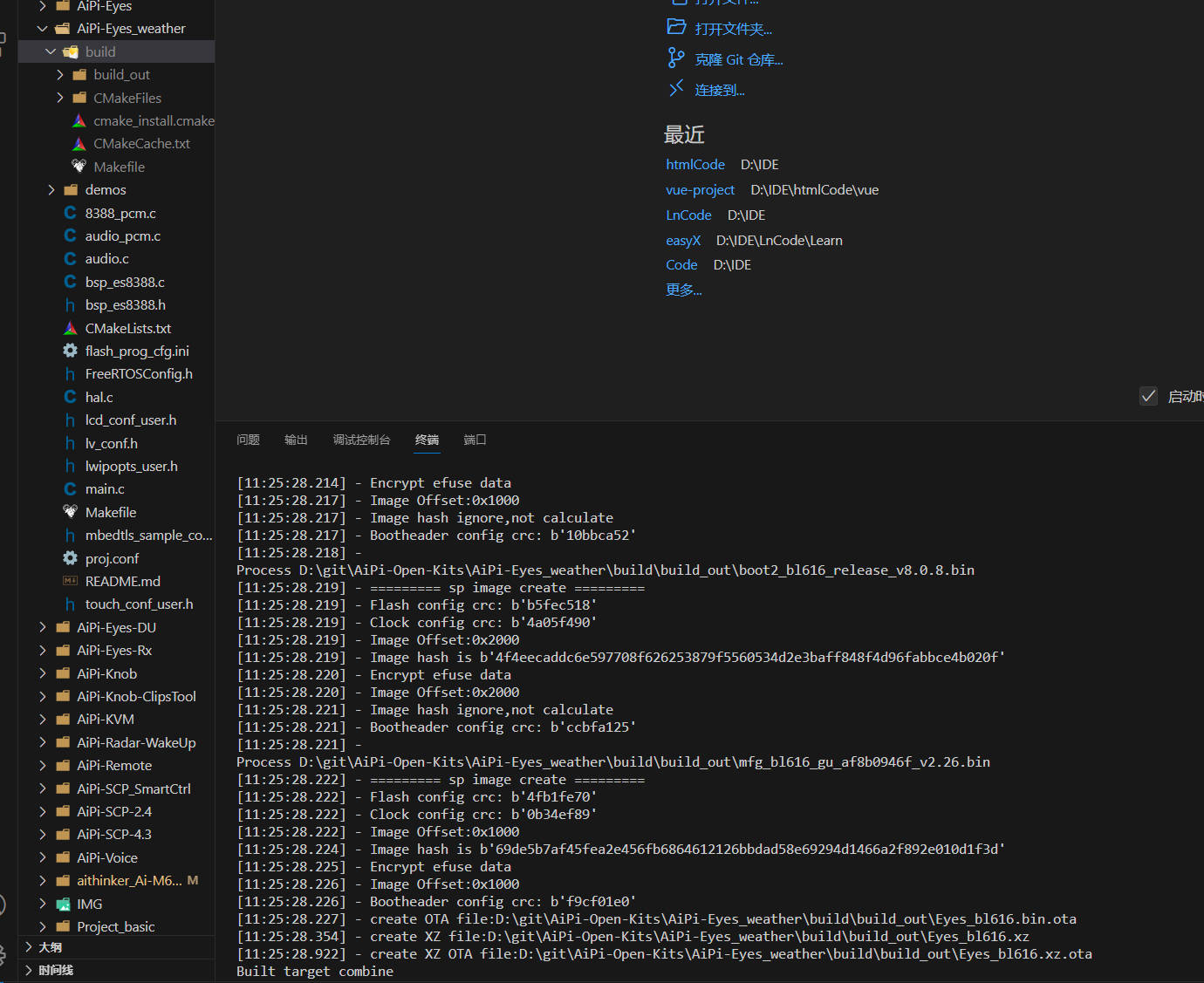The height and width of the screenshot is (983, 1204).
Task: Switch to the 问题 problems tab
Action: pos(249,440)
